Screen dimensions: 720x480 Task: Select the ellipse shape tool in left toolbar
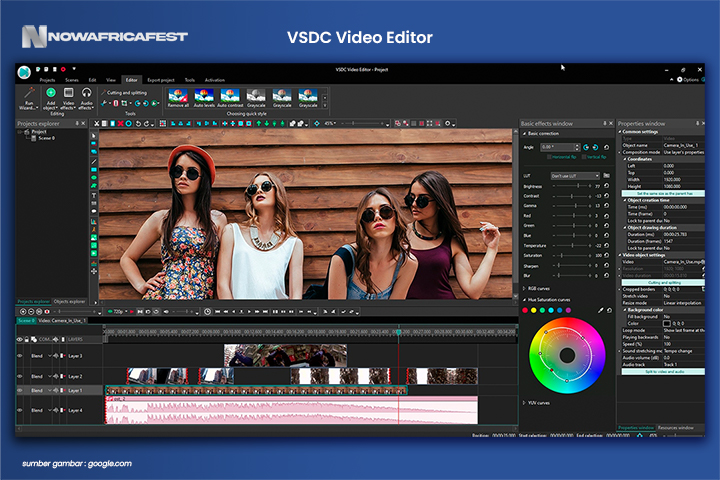94,178
